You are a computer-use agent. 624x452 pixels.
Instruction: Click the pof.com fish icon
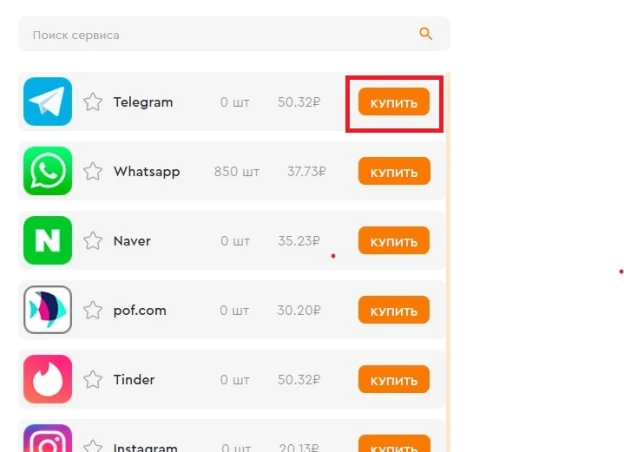pos(48,310)
